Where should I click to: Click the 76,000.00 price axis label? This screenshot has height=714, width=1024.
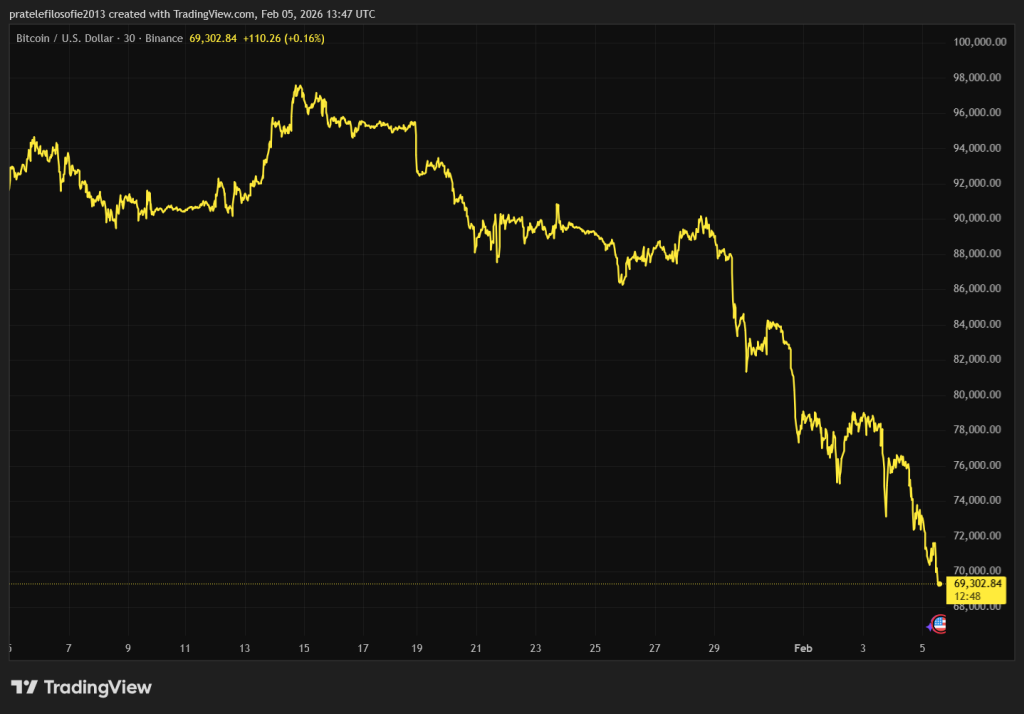977,465
